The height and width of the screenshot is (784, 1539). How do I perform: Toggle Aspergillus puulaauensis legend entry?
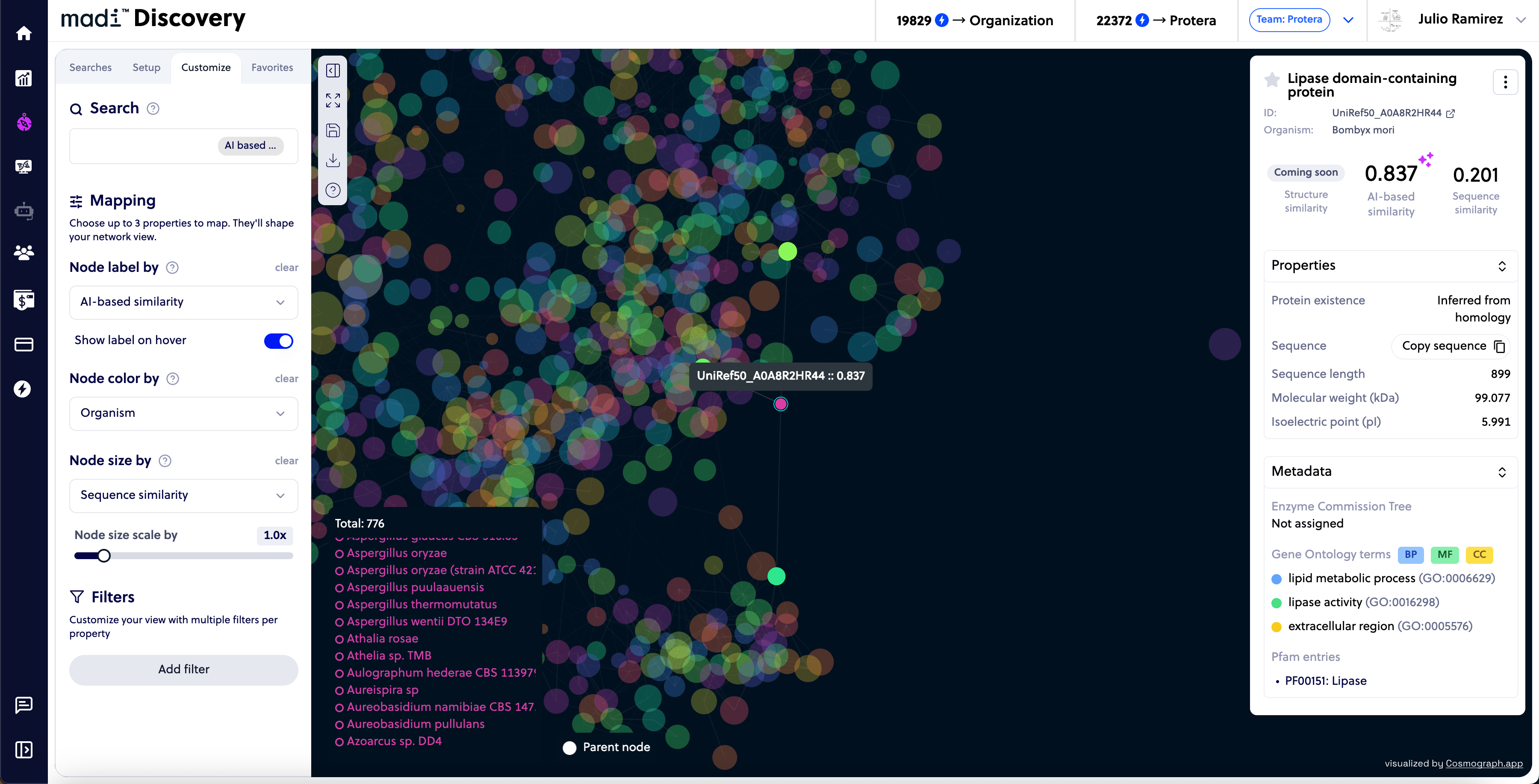click(410, 587)
